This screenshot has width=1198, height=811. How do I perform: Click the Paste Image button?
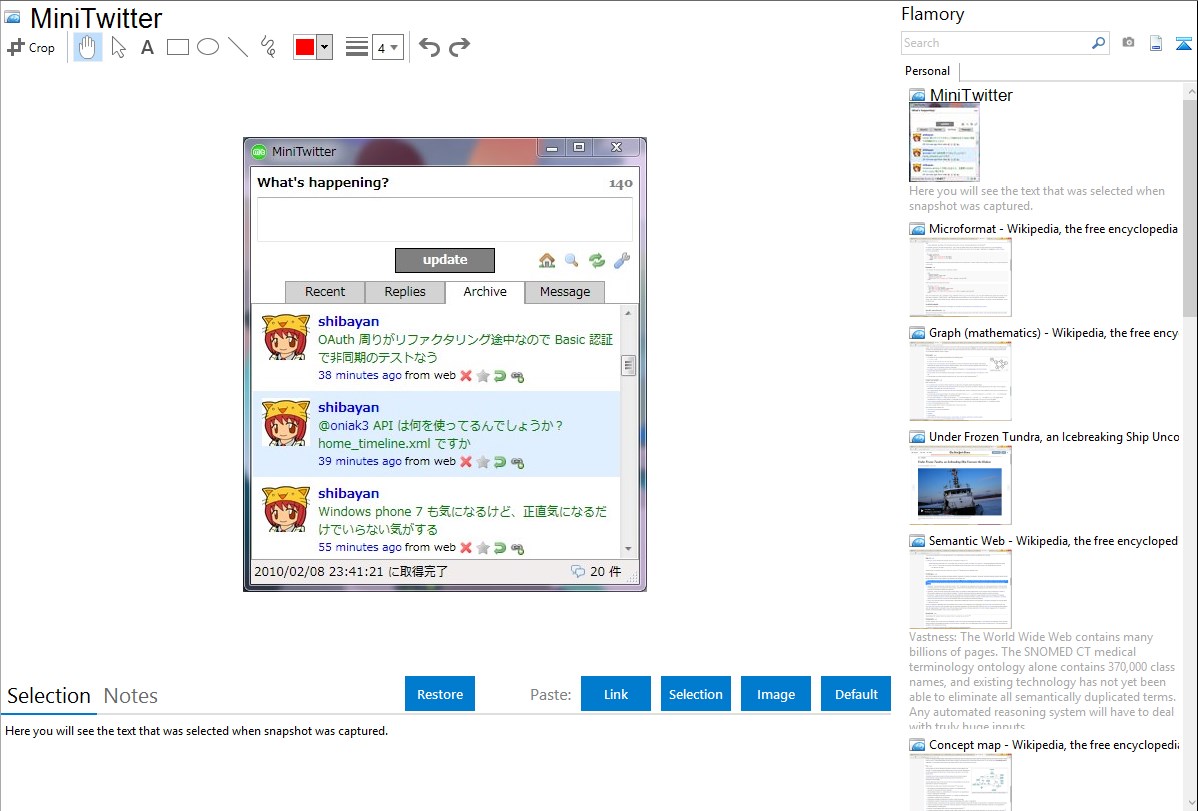point(775,694)
